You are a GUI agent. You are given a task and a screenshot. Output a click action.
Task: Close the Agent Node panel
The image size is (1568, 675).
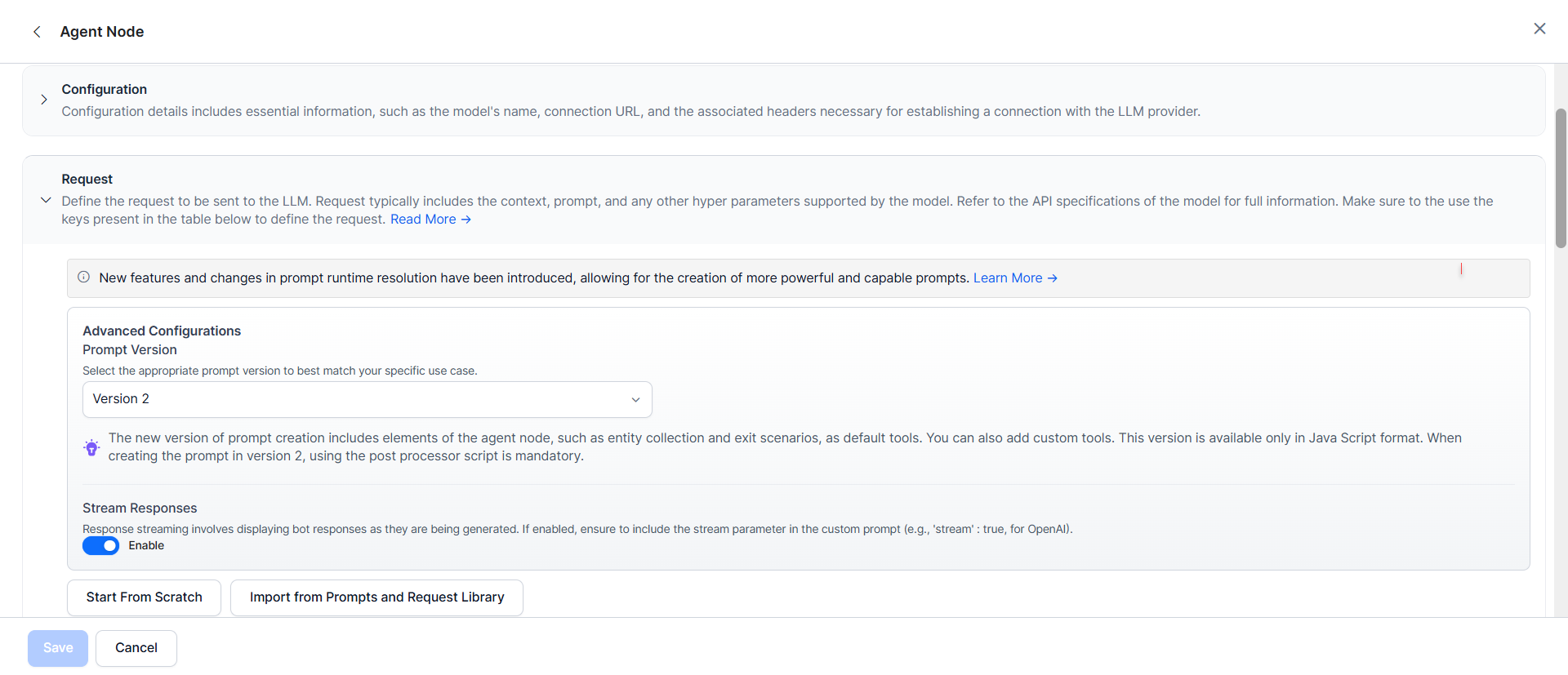pyautogui.click(x=1539, y=29)
